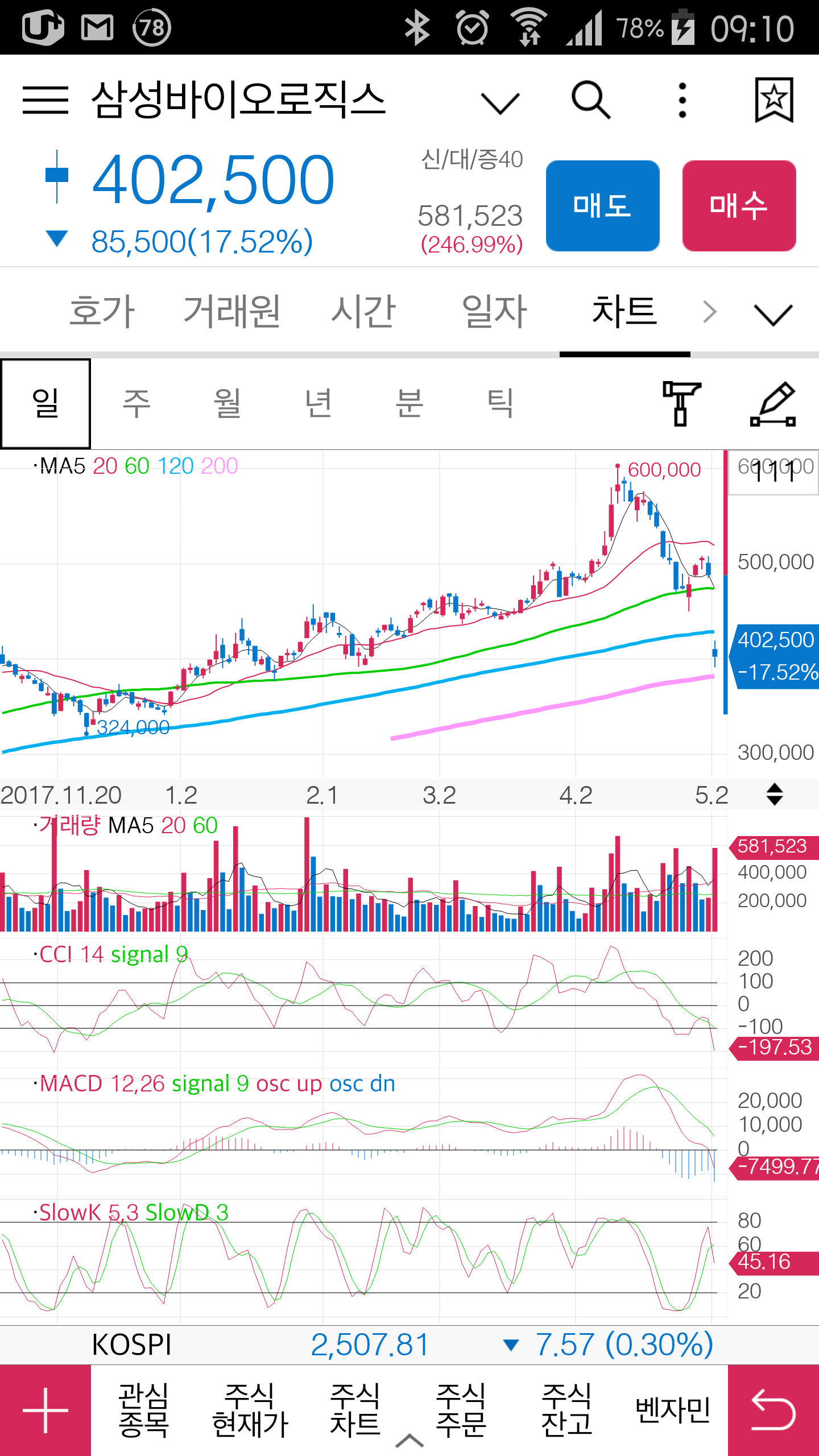Viewport: 819px width, 1456px height.
Task: Tap the 신/대/증40 label
Action: pos(471,159)
